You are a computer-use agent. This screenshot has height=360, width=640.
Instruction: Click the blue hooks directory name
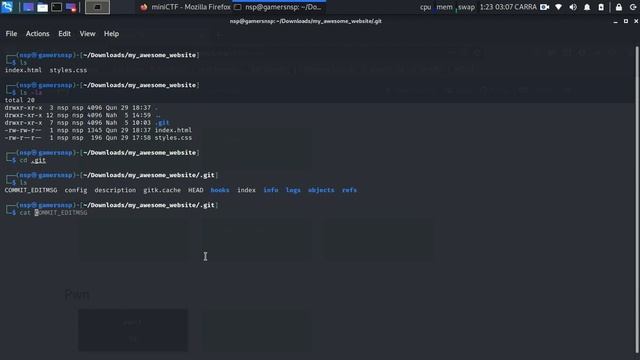click(x=220, y=190)
